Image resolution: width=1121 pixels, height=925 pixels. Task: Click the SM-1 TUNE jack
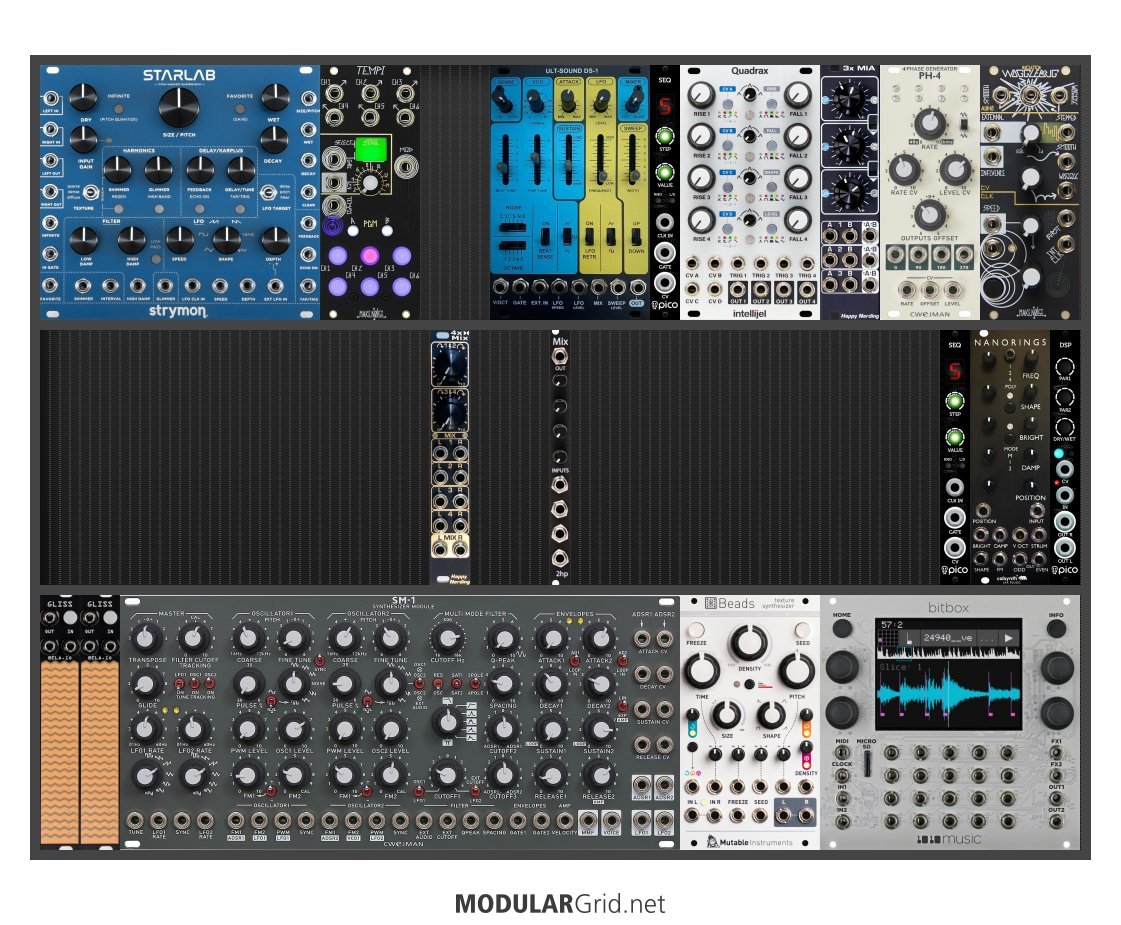click(135, 820)
